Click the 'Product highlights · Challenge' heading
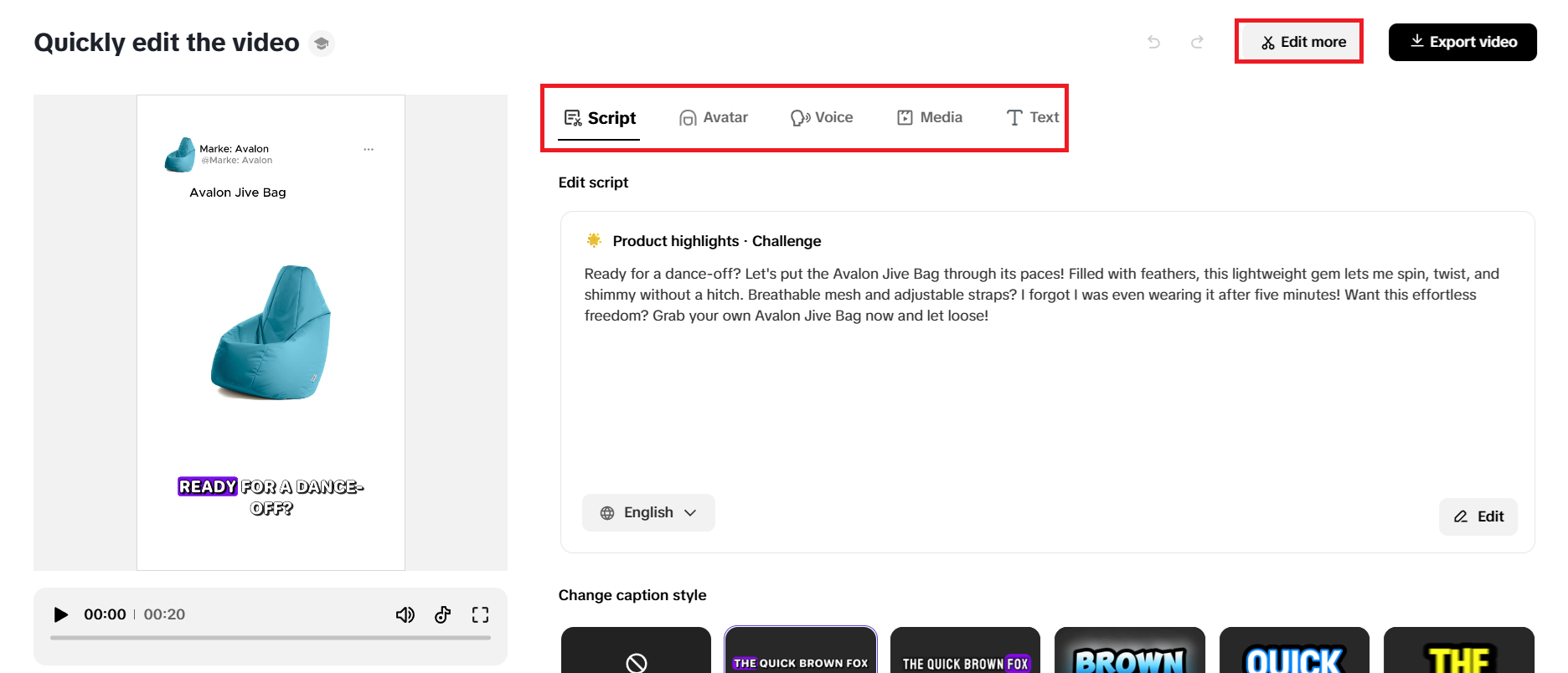Viewport: 1568px width, 673px height. point(717,241)
